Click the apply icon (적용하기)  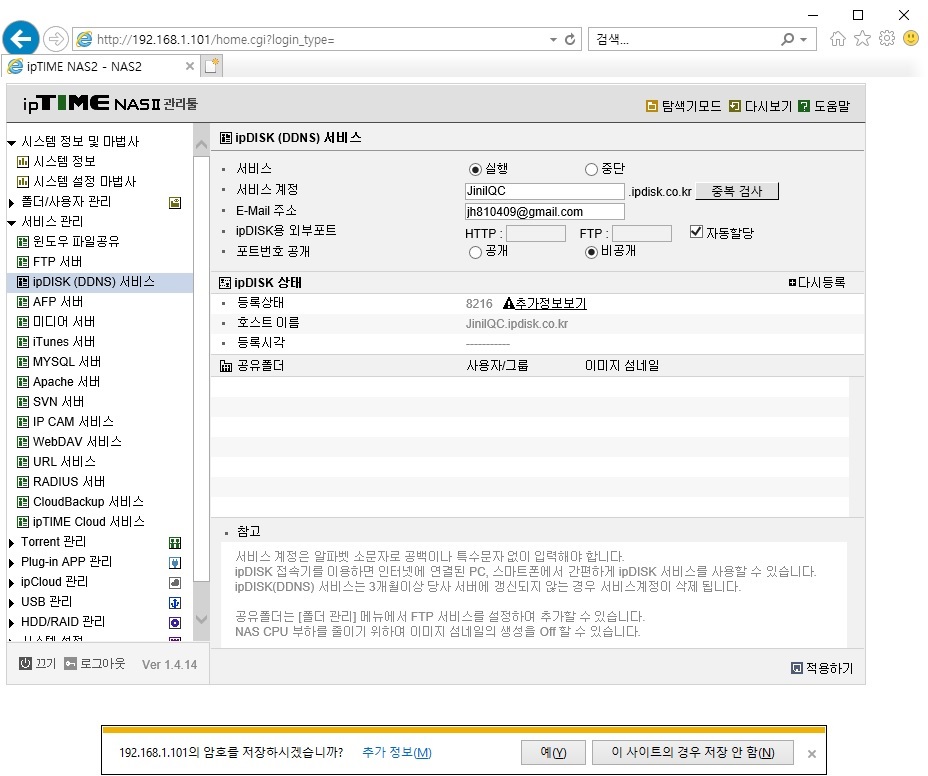797,668
